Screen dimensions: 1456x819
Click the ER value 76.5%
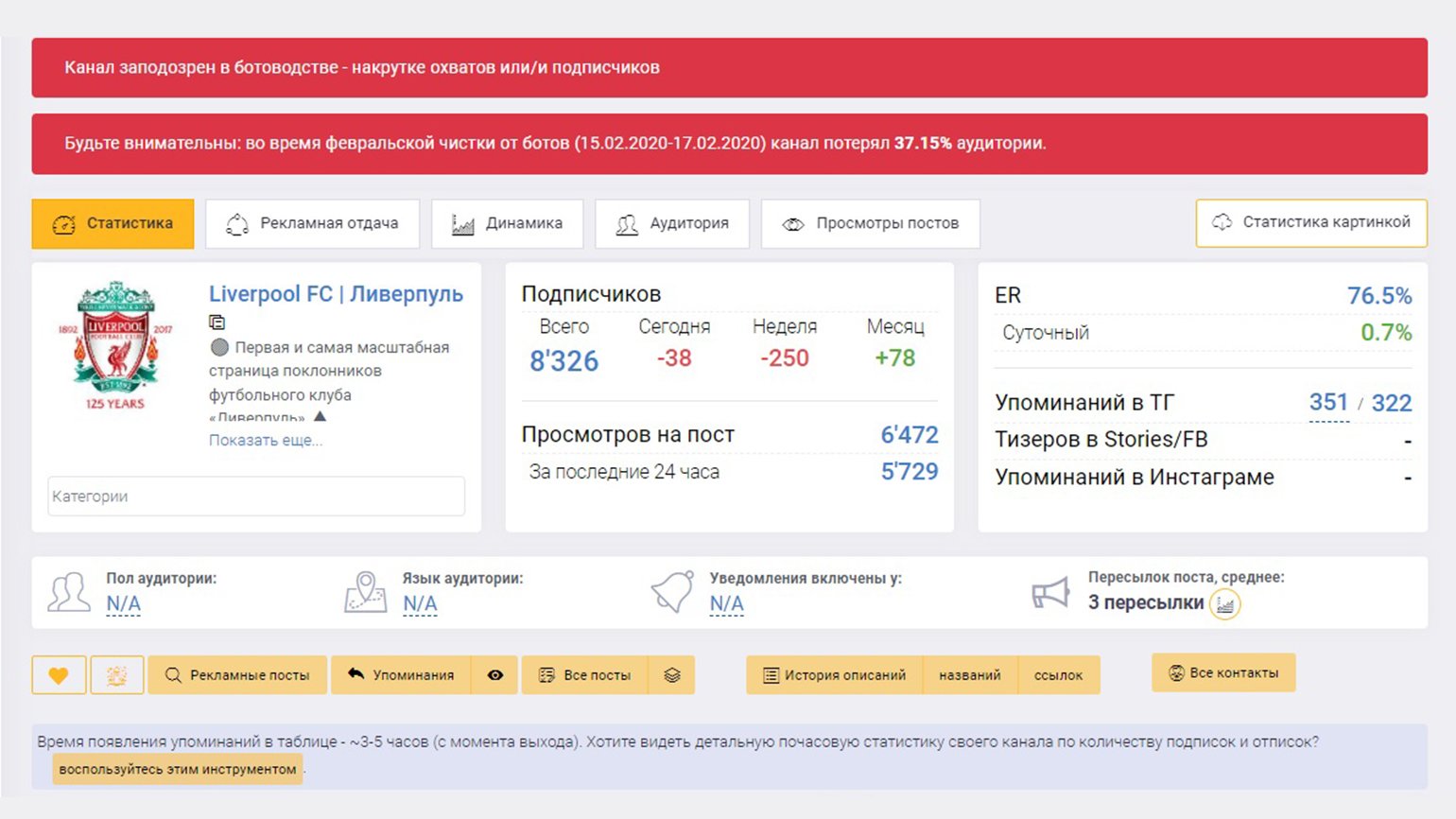[x=1379, y=296]
